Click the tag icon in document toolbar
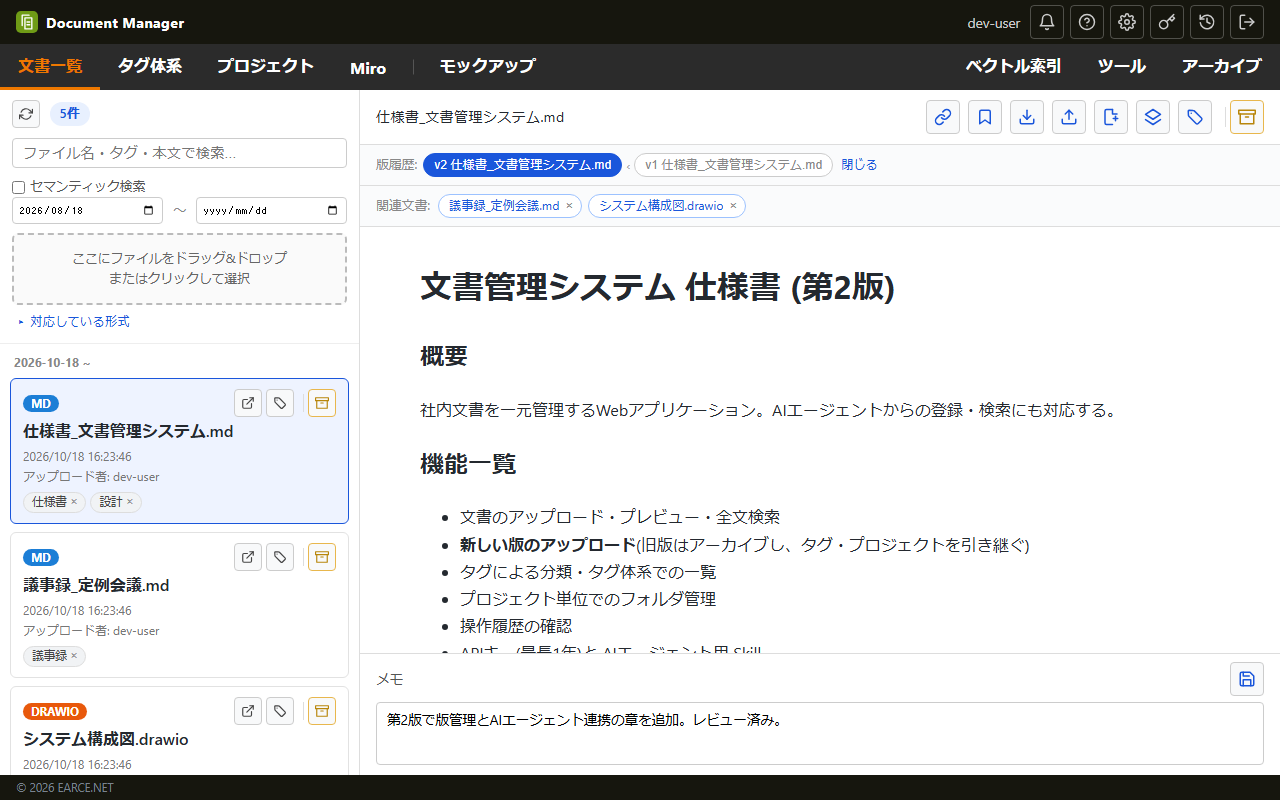The image size is (1280, 800). [x=1195, y=117]
